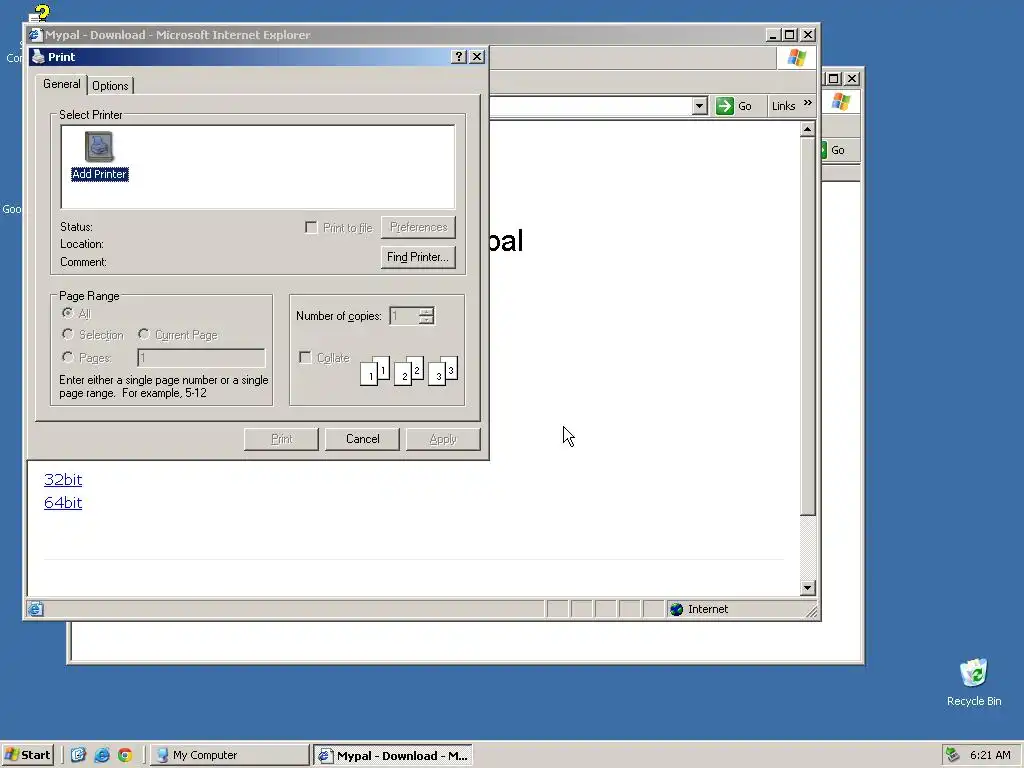1024x768 pixels.
Task: Click the IE icon in the window title bar
Action: [35, 35]
